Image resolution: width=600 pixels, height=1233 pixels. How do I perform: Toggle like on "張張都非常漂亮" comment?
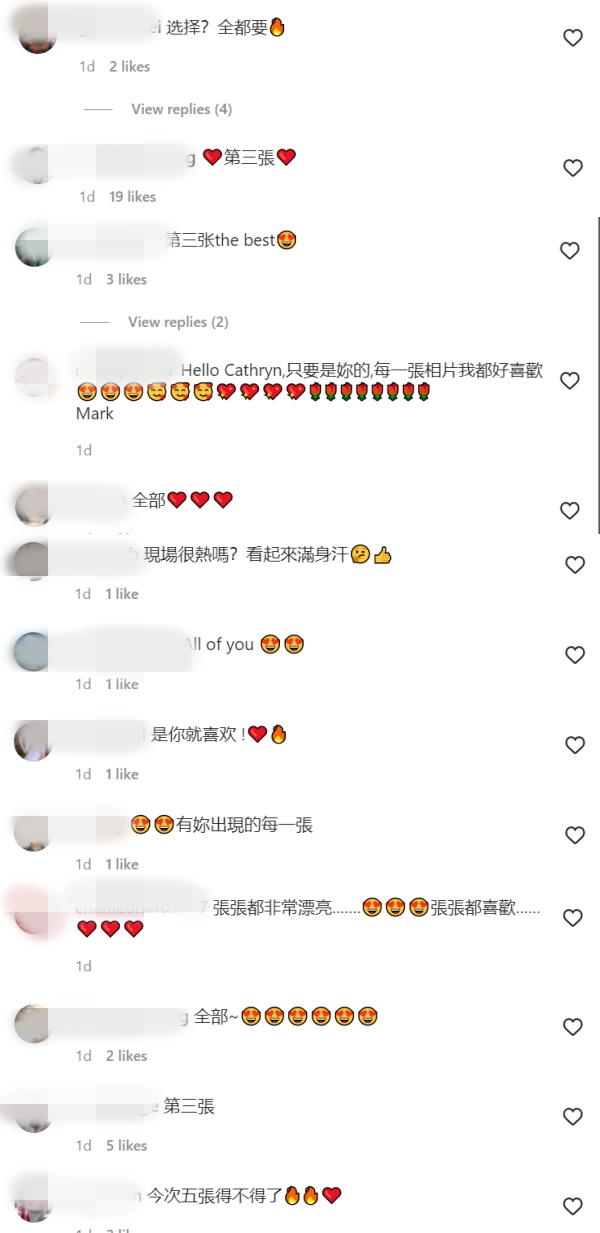573,918
